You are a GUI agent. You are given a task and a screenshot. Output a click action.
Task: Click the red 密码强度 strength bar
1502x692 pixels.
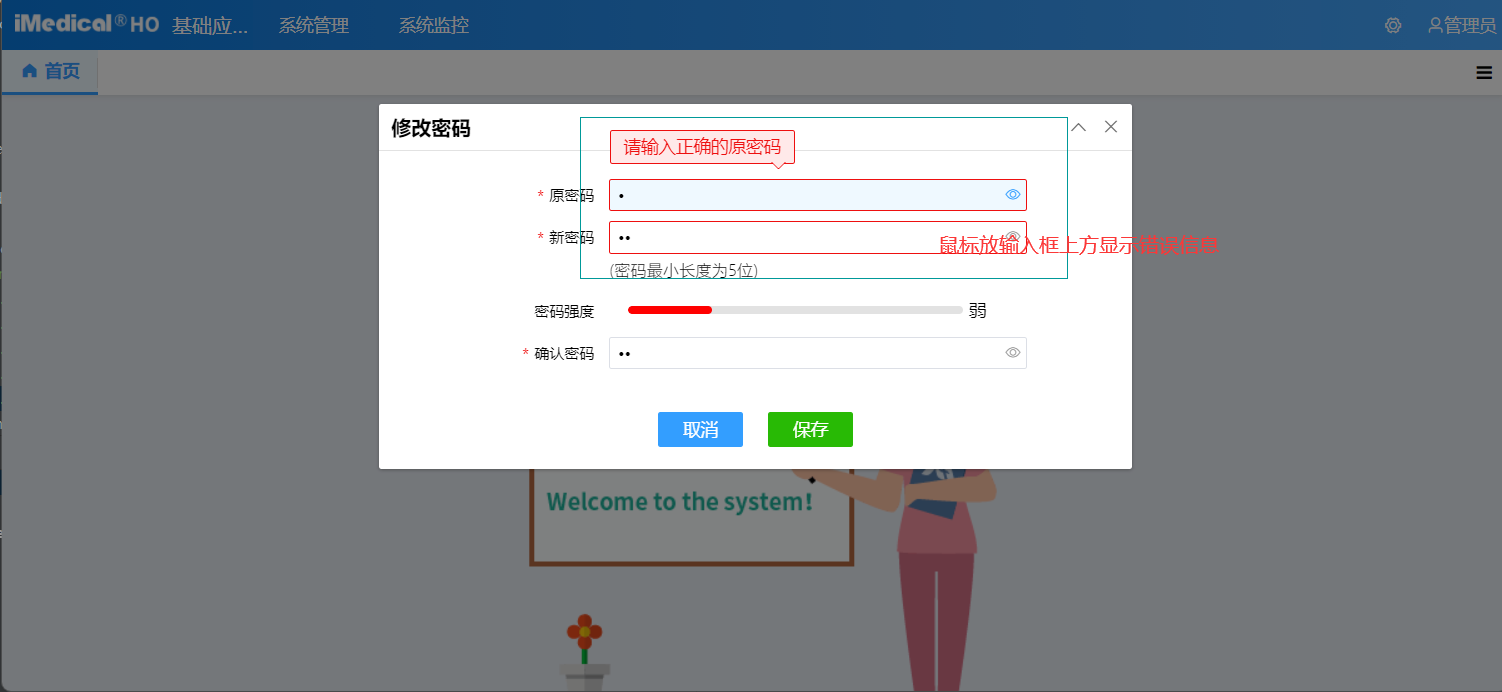(x=670, y=310)
